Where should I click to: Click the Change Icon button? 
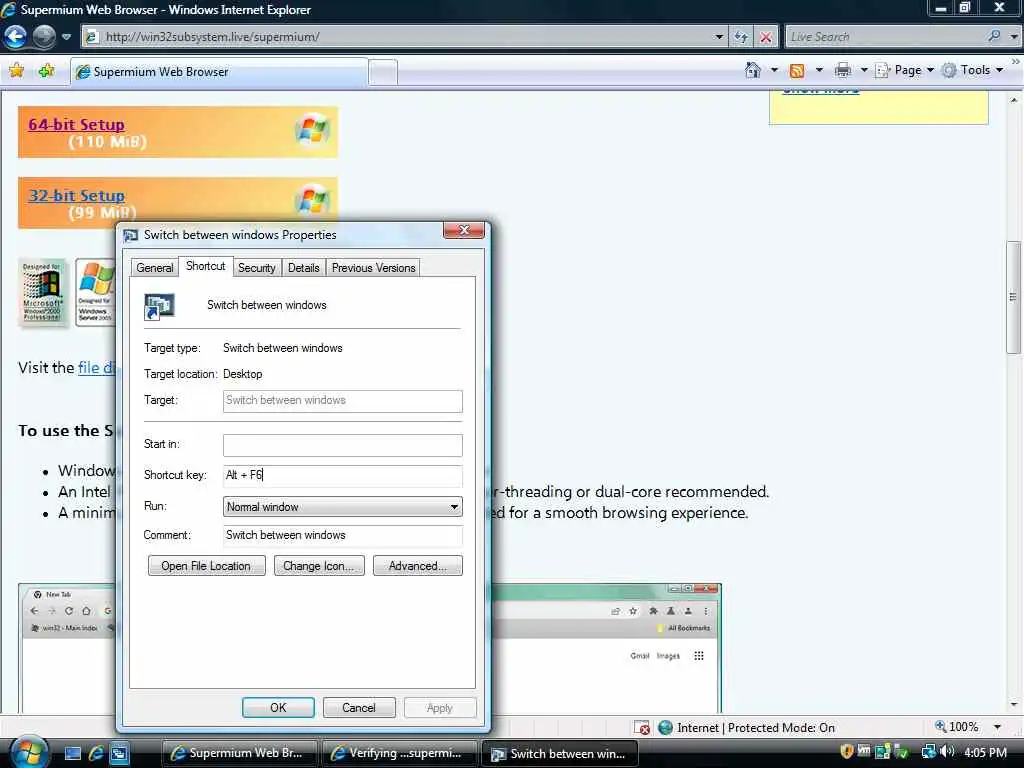319,566
